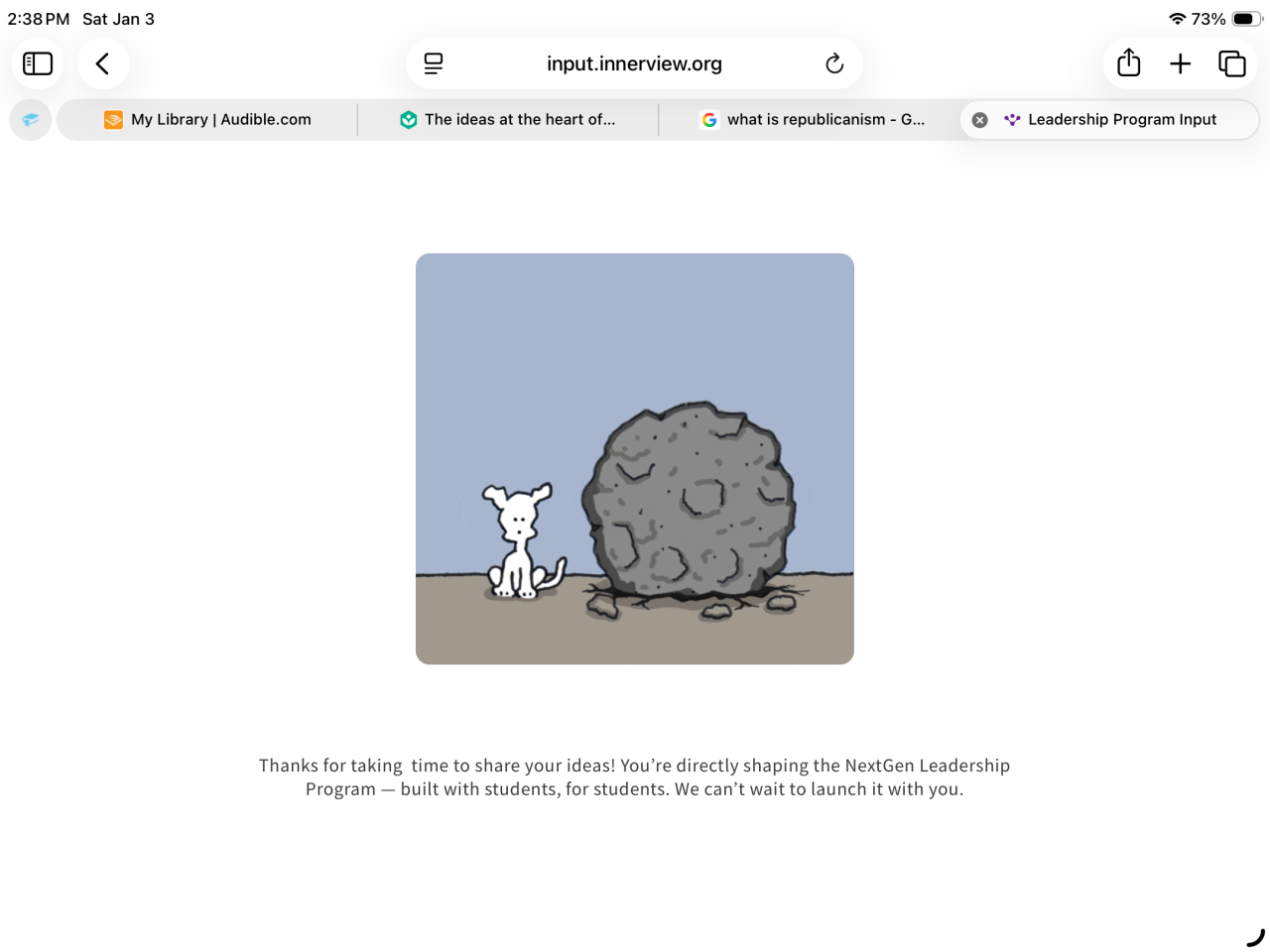Tap the input.innerview.org address field
Screen dimensions: 1270x952
(x=634, y=63)
